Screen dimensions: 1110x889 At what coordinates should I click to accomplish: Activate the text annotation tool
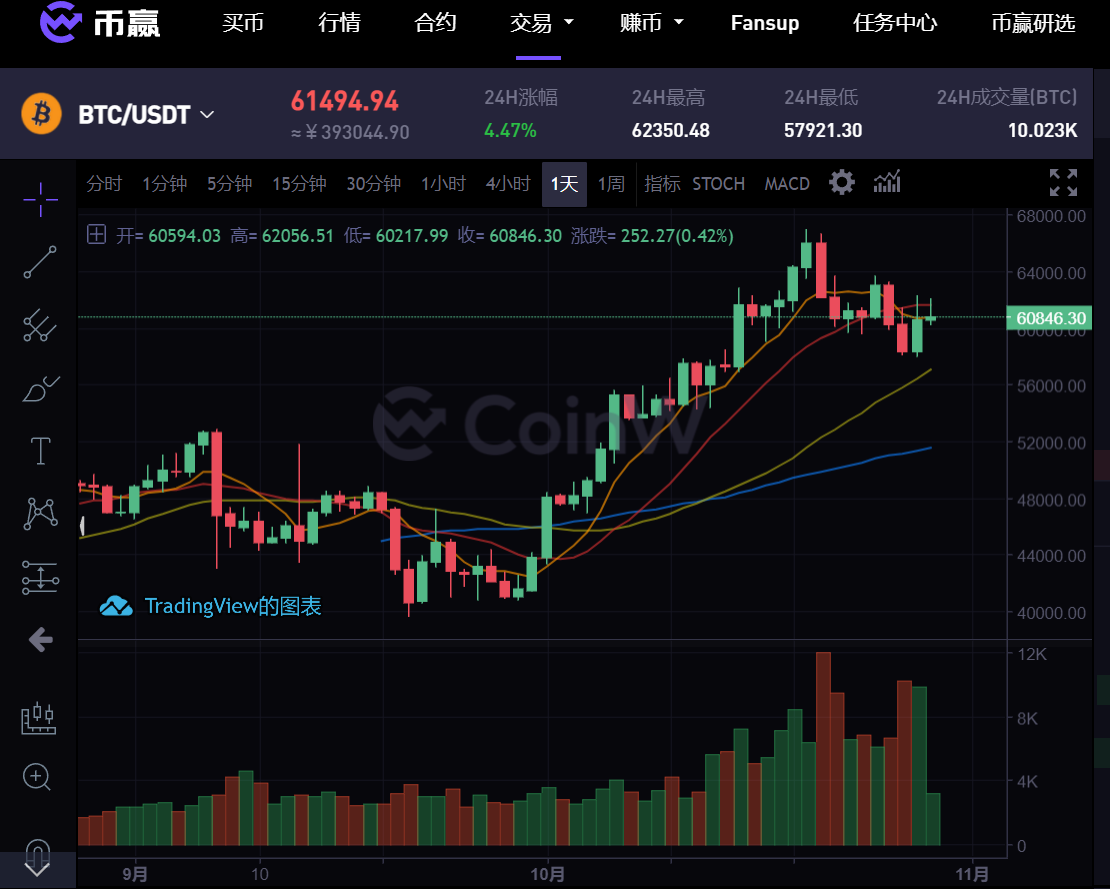coord(40,451)
